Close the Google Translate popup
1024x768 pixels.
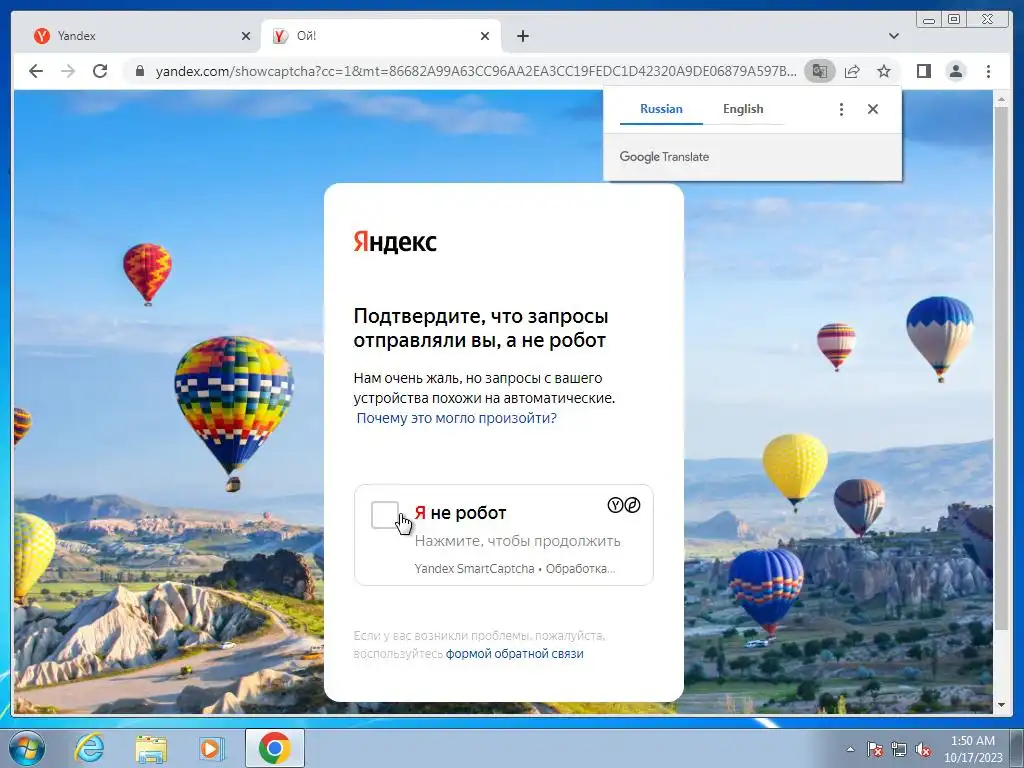click(872, 109)
